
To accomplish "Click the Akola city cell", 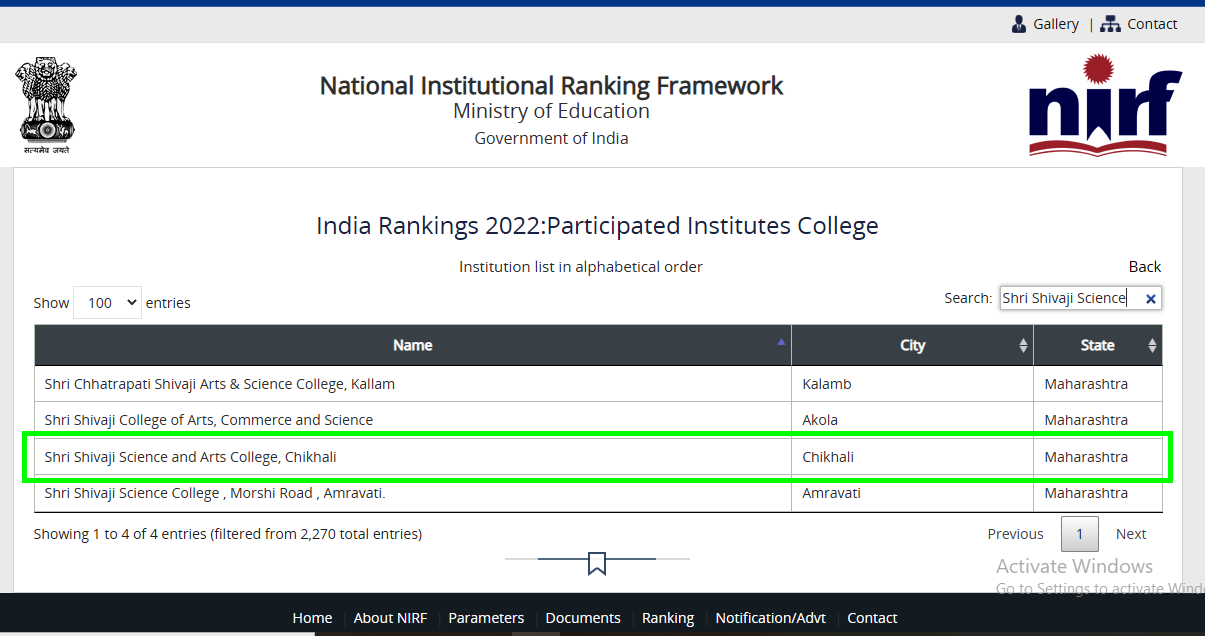I will pos(912,420).
